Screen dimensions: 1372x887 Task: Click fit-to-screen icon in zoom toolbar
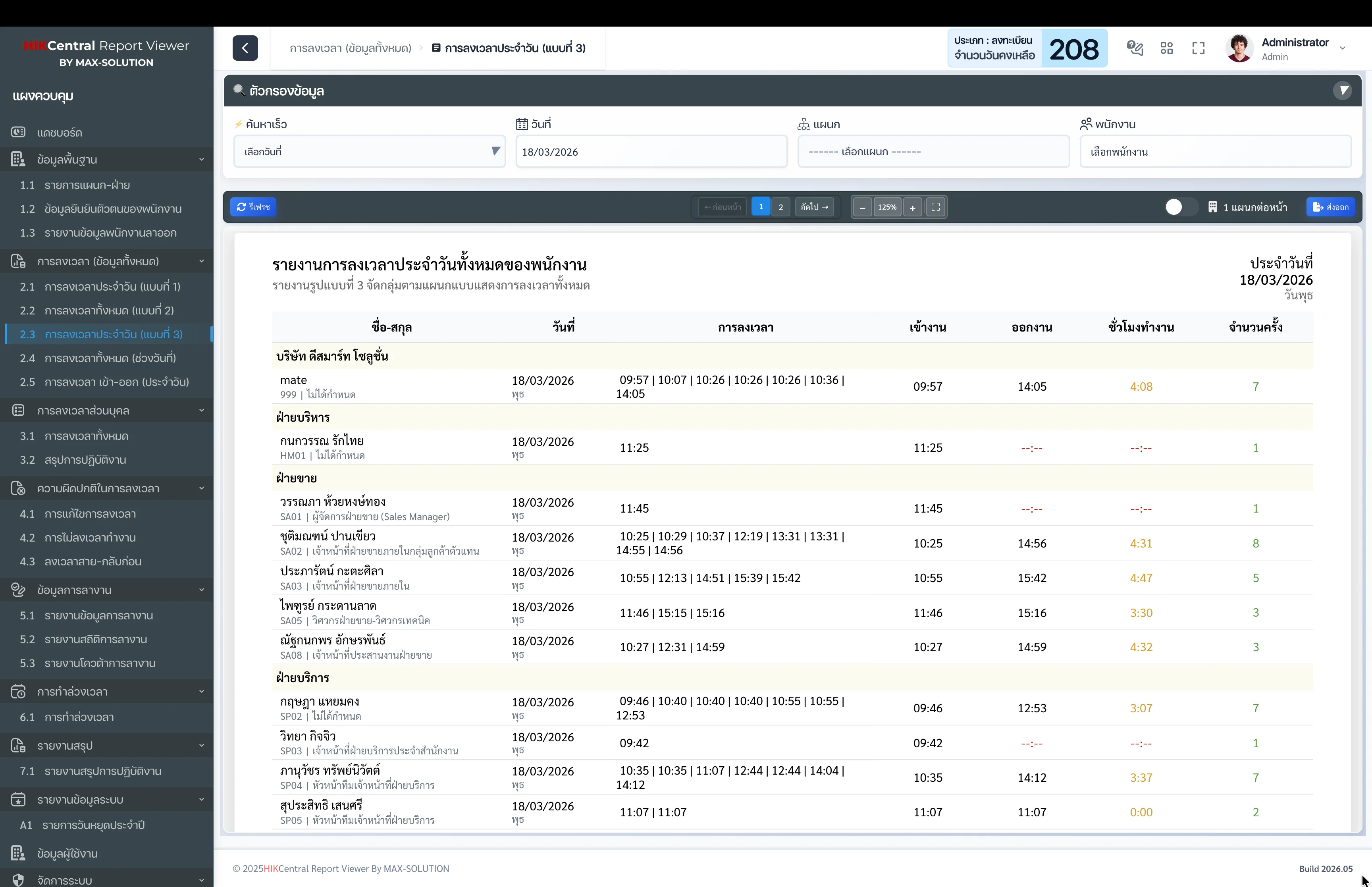(x=936, y=207)
